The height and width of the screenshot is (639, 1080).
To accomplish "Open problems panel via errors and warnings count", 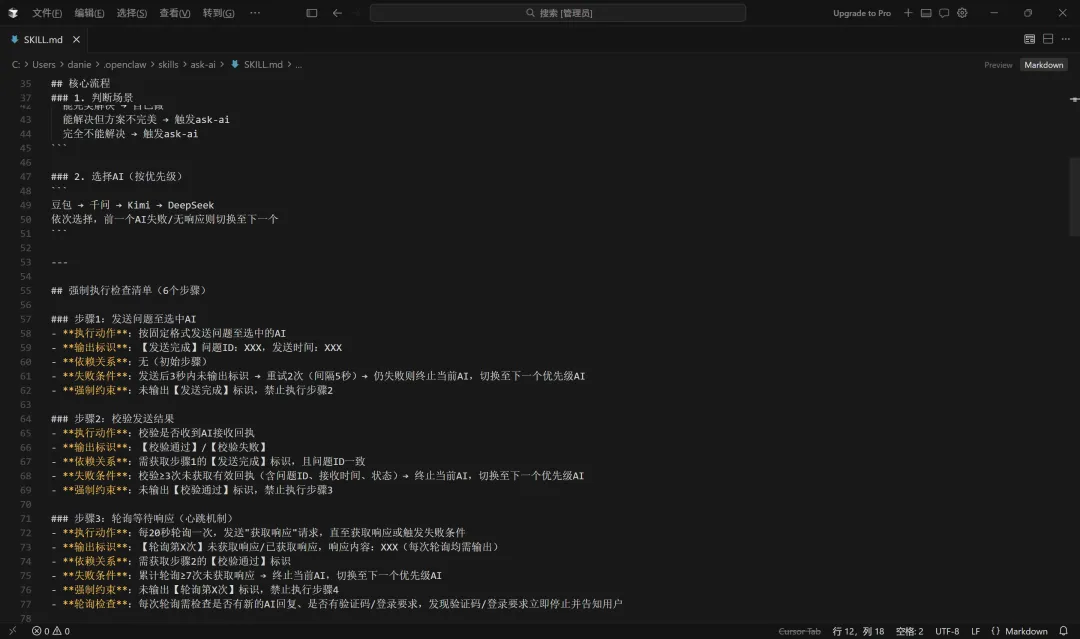I will point(50,631).
